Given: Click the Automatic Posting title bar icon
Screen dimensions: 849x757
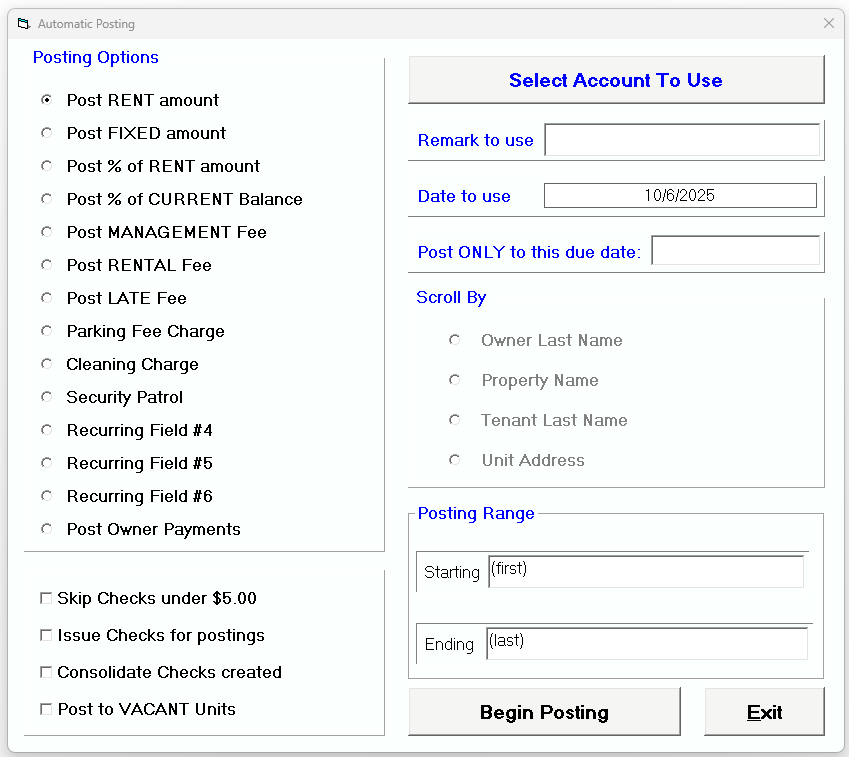Looking at the screenshot, I should 24,23.
